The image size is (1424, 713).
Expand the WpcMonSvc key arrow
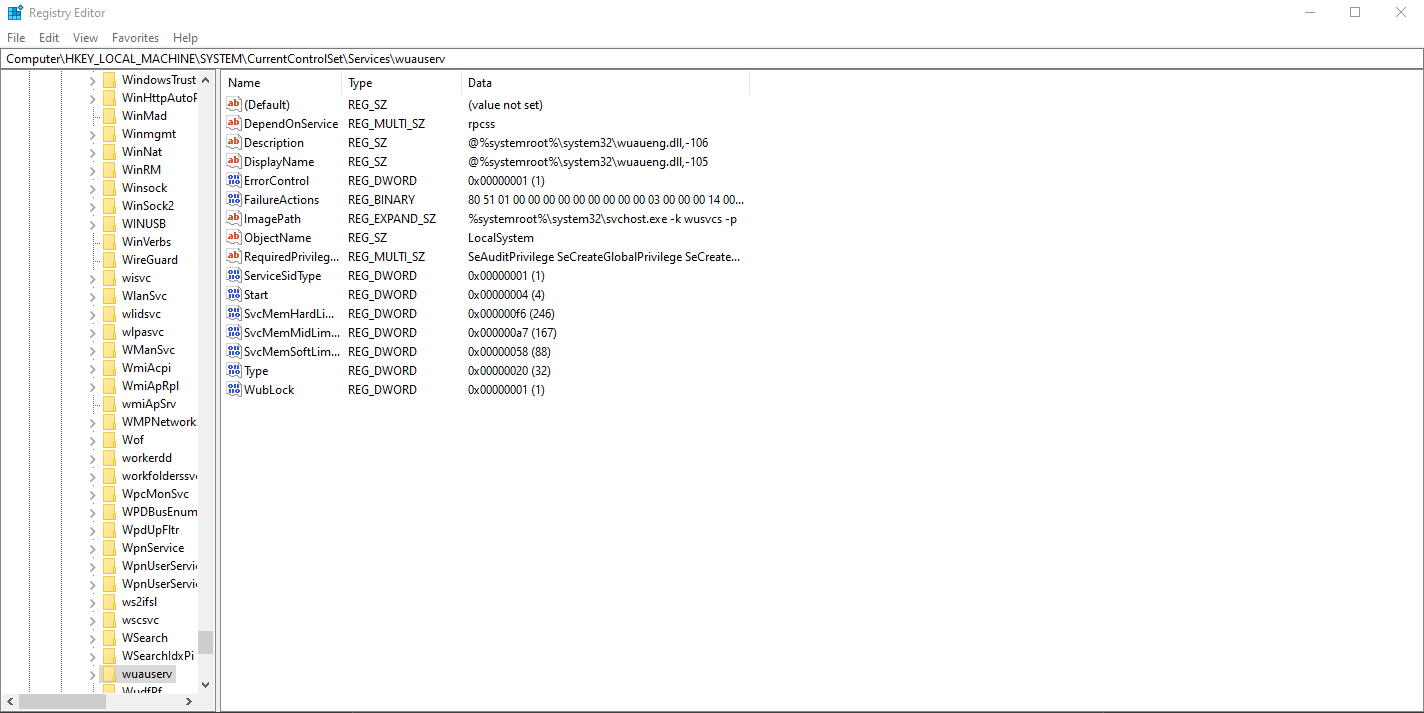click(x=92, y=494)
